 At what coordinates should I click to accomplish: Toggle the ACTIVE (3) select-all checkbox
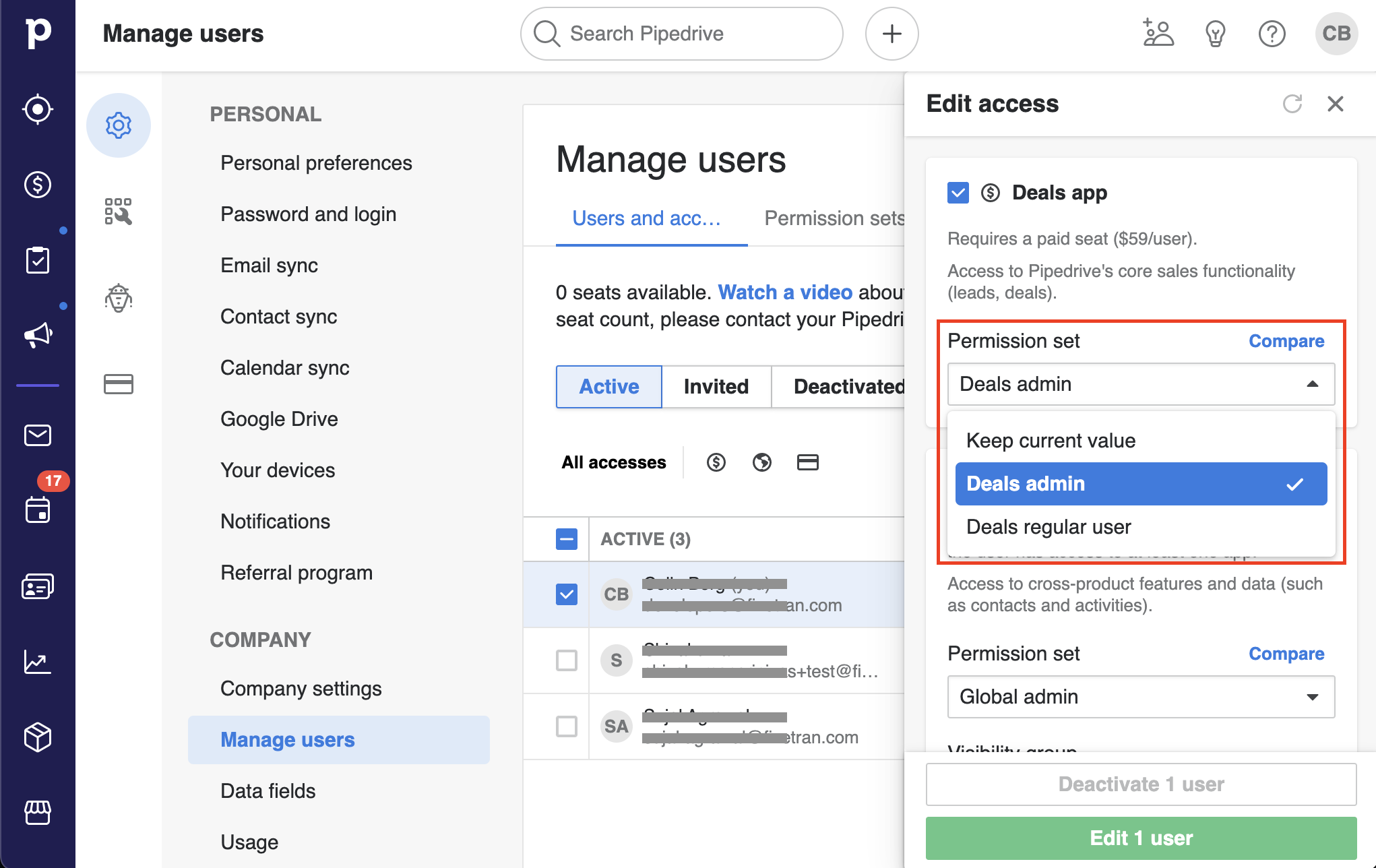point(567,539)
